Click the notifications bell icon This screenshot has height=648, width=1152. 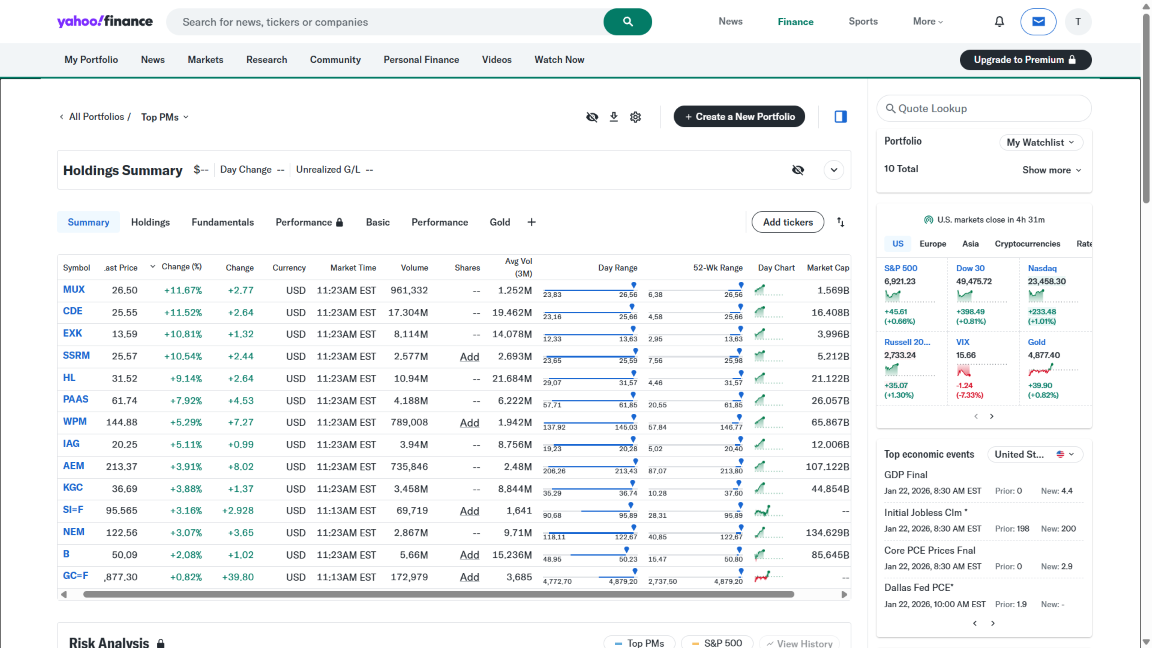pyautogui.click(x=999, y=21)
